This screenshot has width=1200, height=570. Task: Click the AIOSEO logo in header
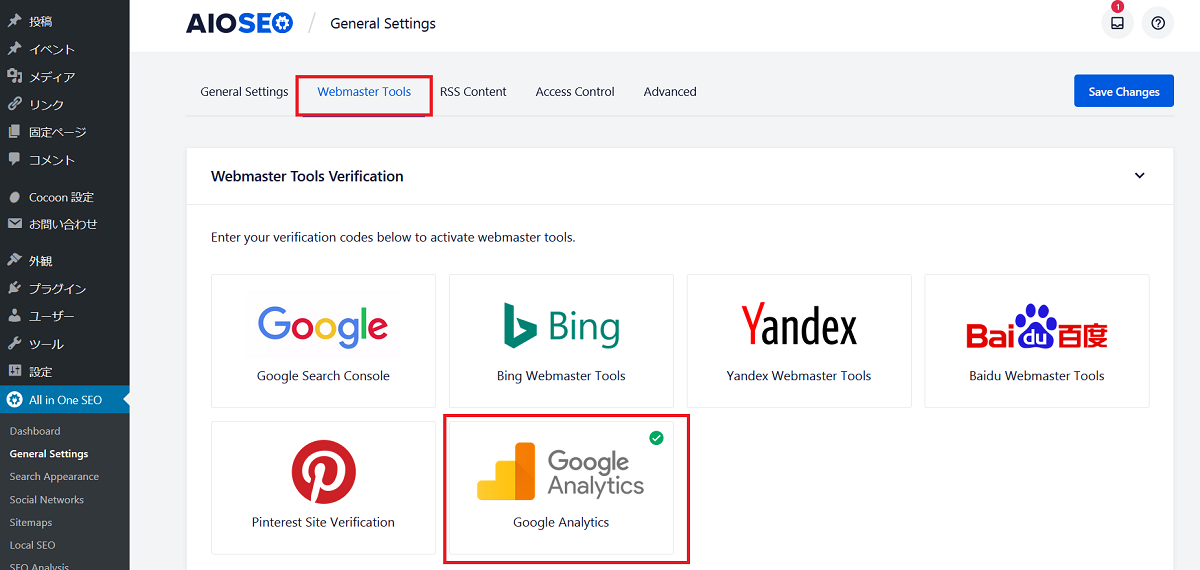point(239,23)
